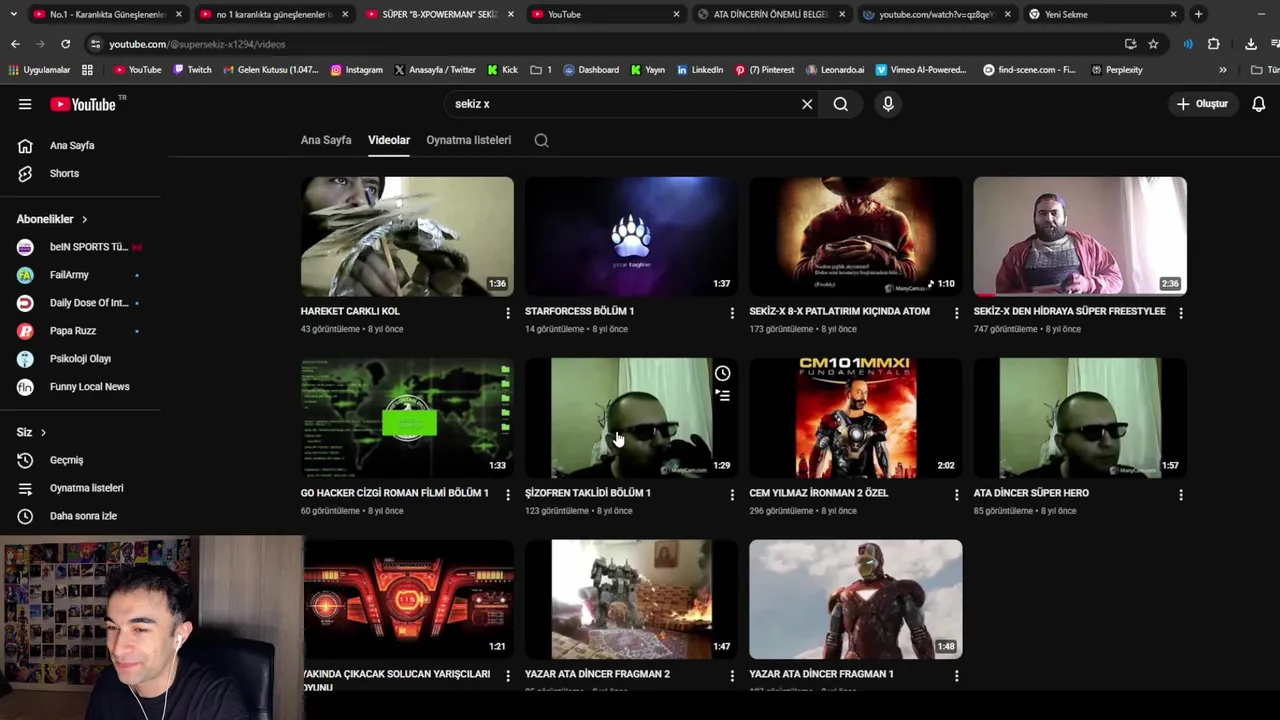
Task: Open SÜPER FREESTYLEE video thumbnail
Action: coord(1080,236)
